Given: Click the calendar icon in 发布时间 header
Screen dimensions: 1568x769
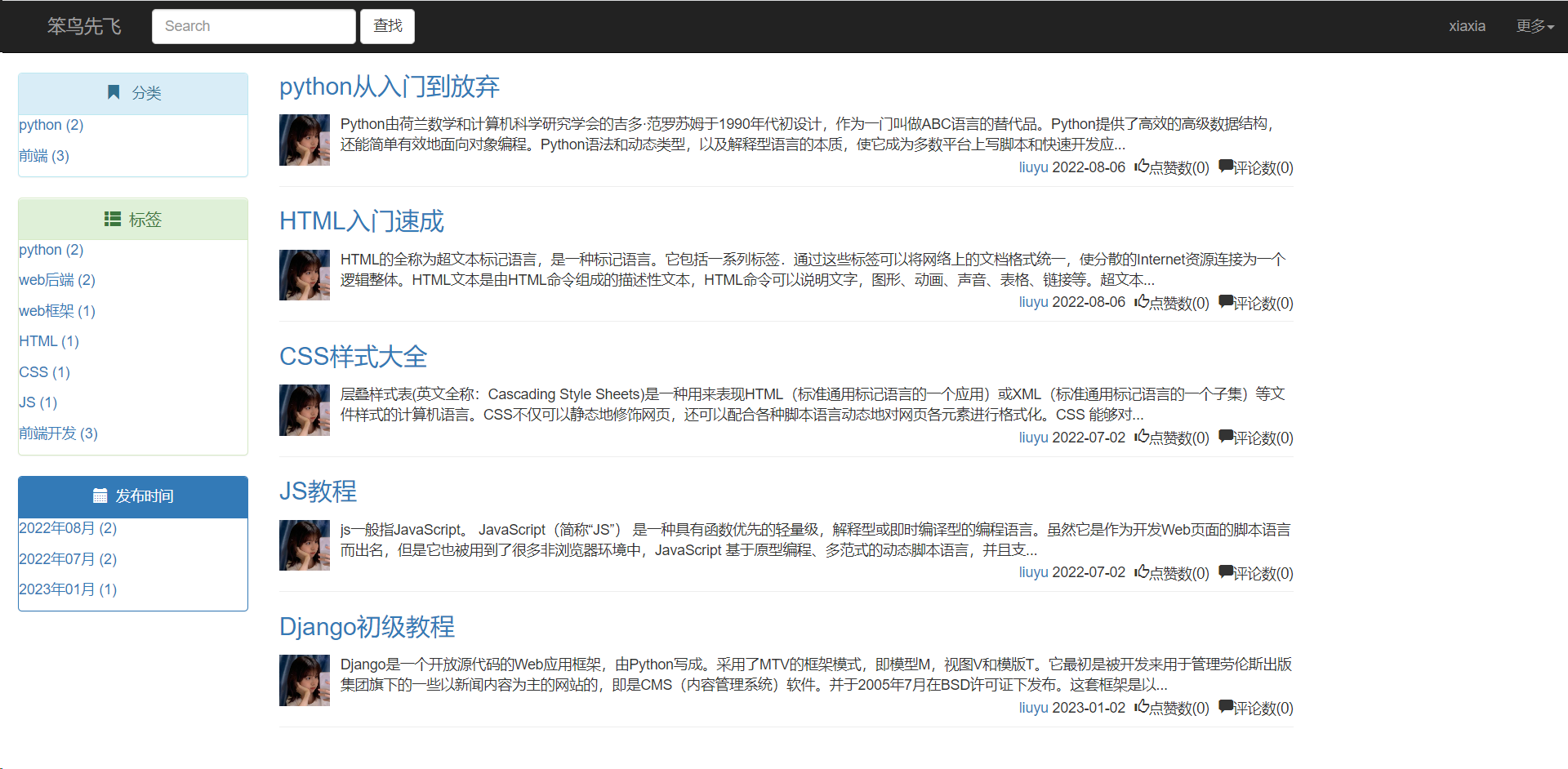Looking at the screenshot, I should [100, 496].
